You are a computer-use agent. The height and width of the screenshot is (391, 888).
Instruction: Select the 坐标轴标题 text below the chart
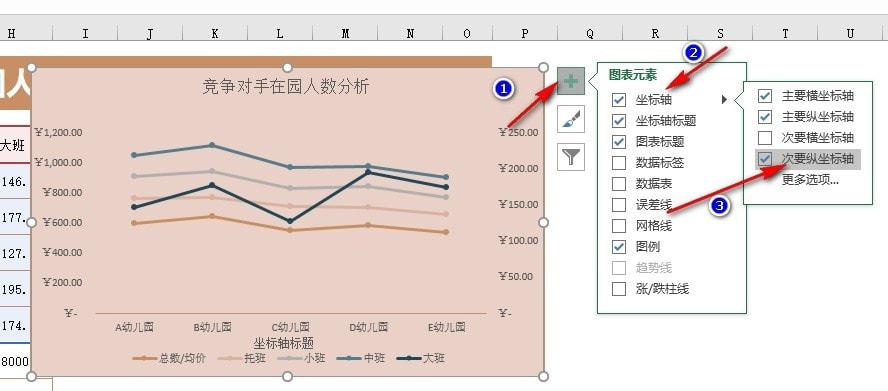284,343
